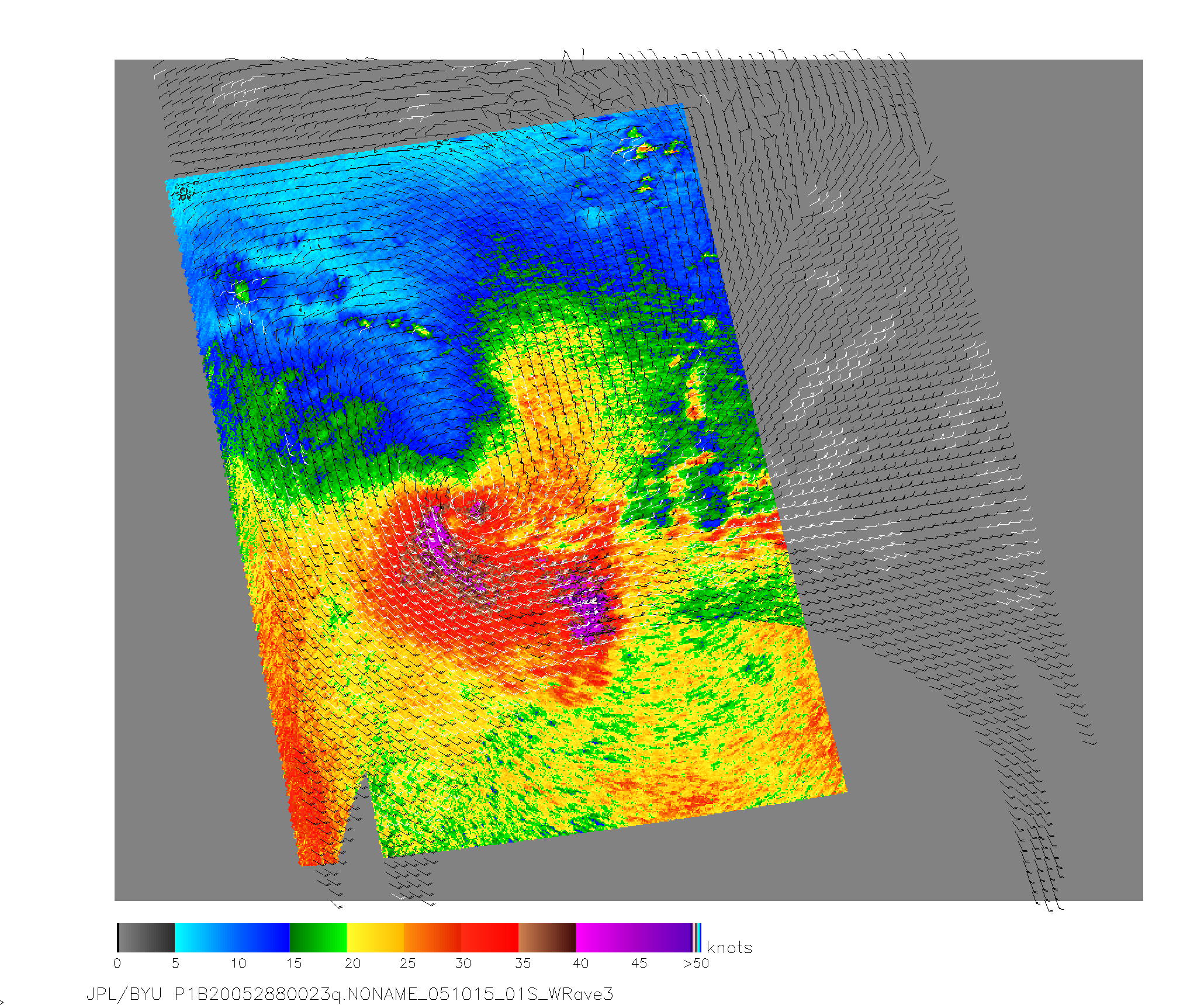Click the 'knots' unit label
Viewport: 1204px width, 1005px height.
729,947
